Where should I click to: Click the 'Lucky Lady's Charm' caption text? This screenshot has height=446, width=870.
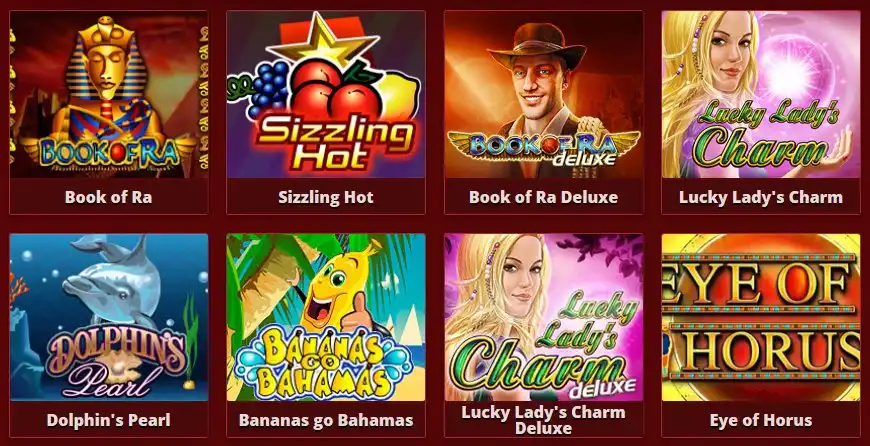coord(761,197)
